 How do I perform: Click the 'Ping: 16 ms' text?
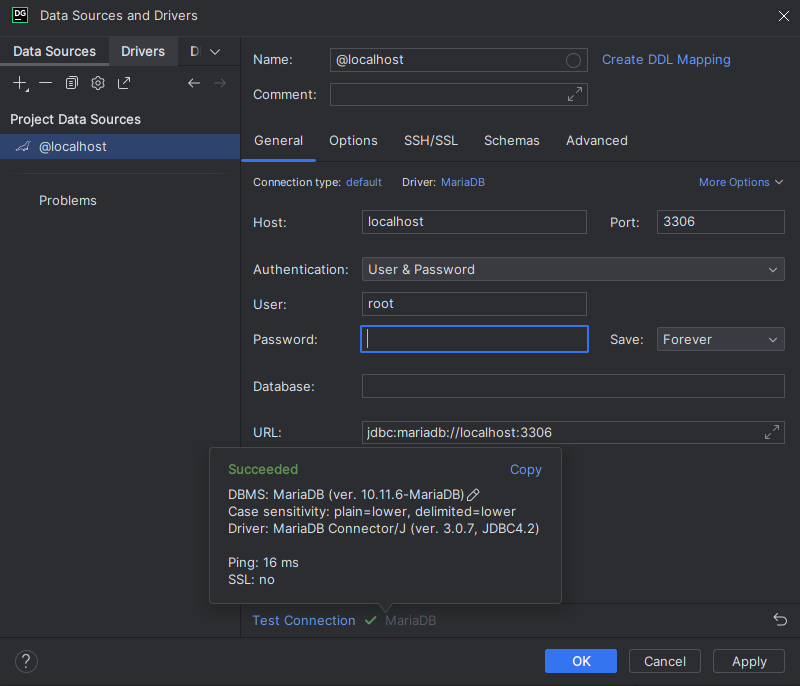point(263,563)
